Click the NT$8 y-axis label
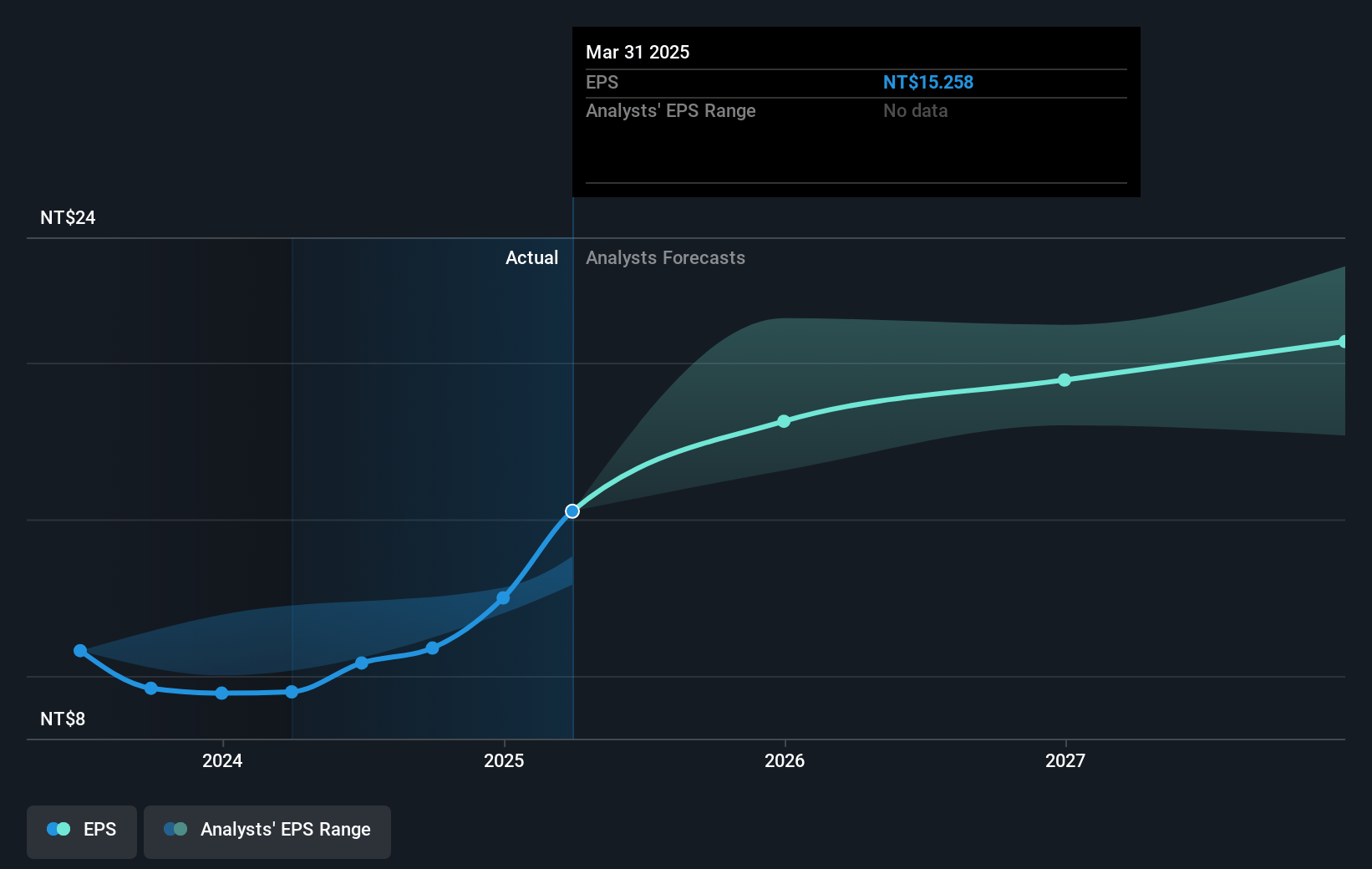 [x=63, y=719]
